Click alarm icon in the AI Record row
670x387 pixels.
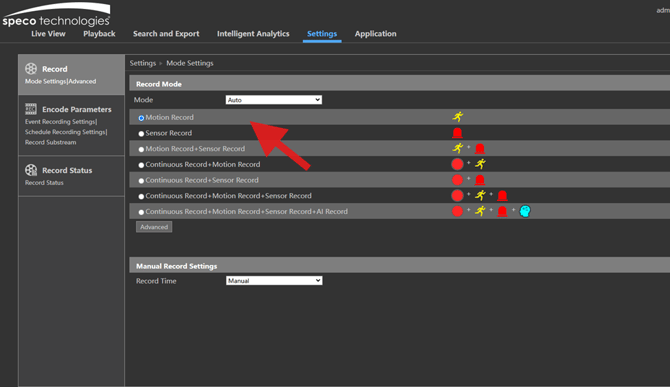502,211
